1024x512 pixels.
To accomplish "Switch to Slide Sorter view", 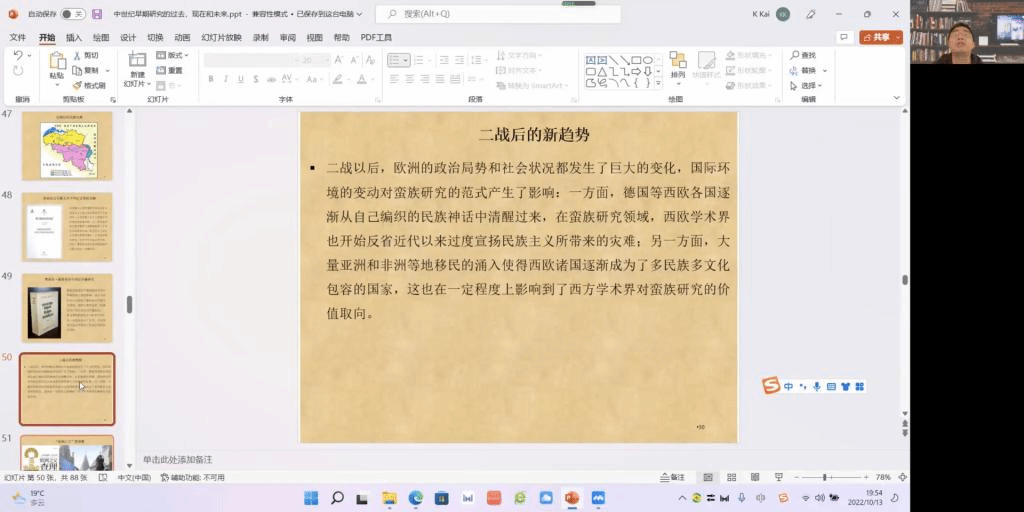I will [x=729, y=478].
